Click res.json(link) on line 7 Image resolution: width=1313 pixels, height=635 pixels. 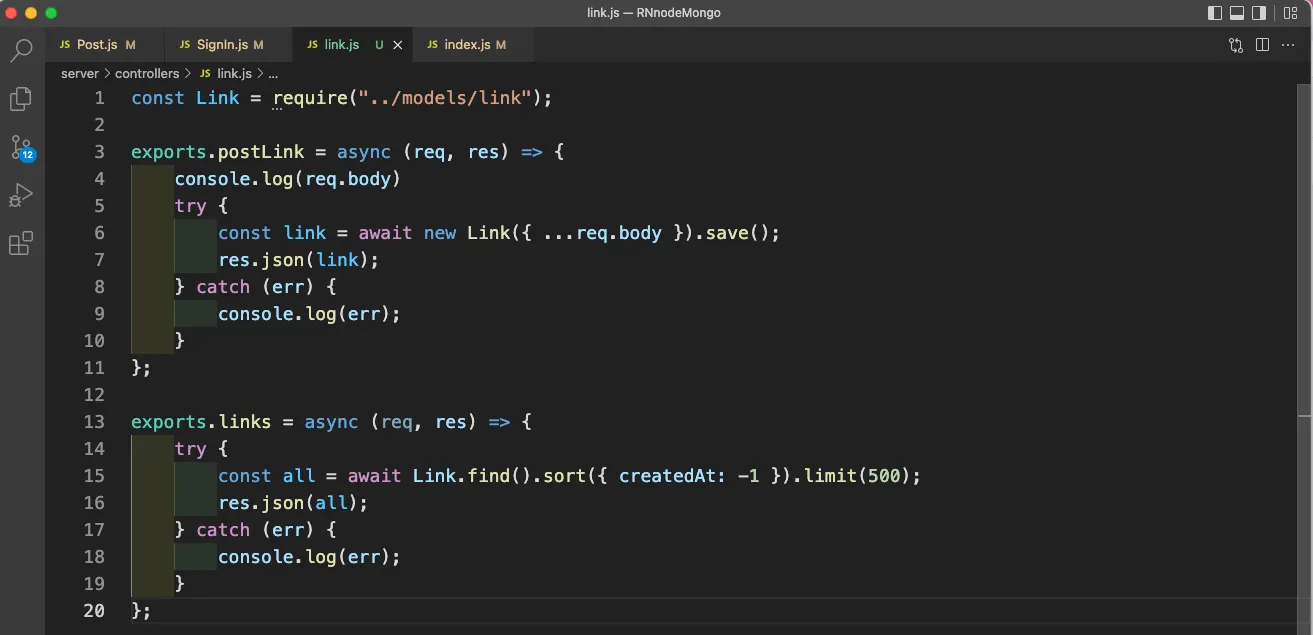pyautogui.click(x=294, y=260)
